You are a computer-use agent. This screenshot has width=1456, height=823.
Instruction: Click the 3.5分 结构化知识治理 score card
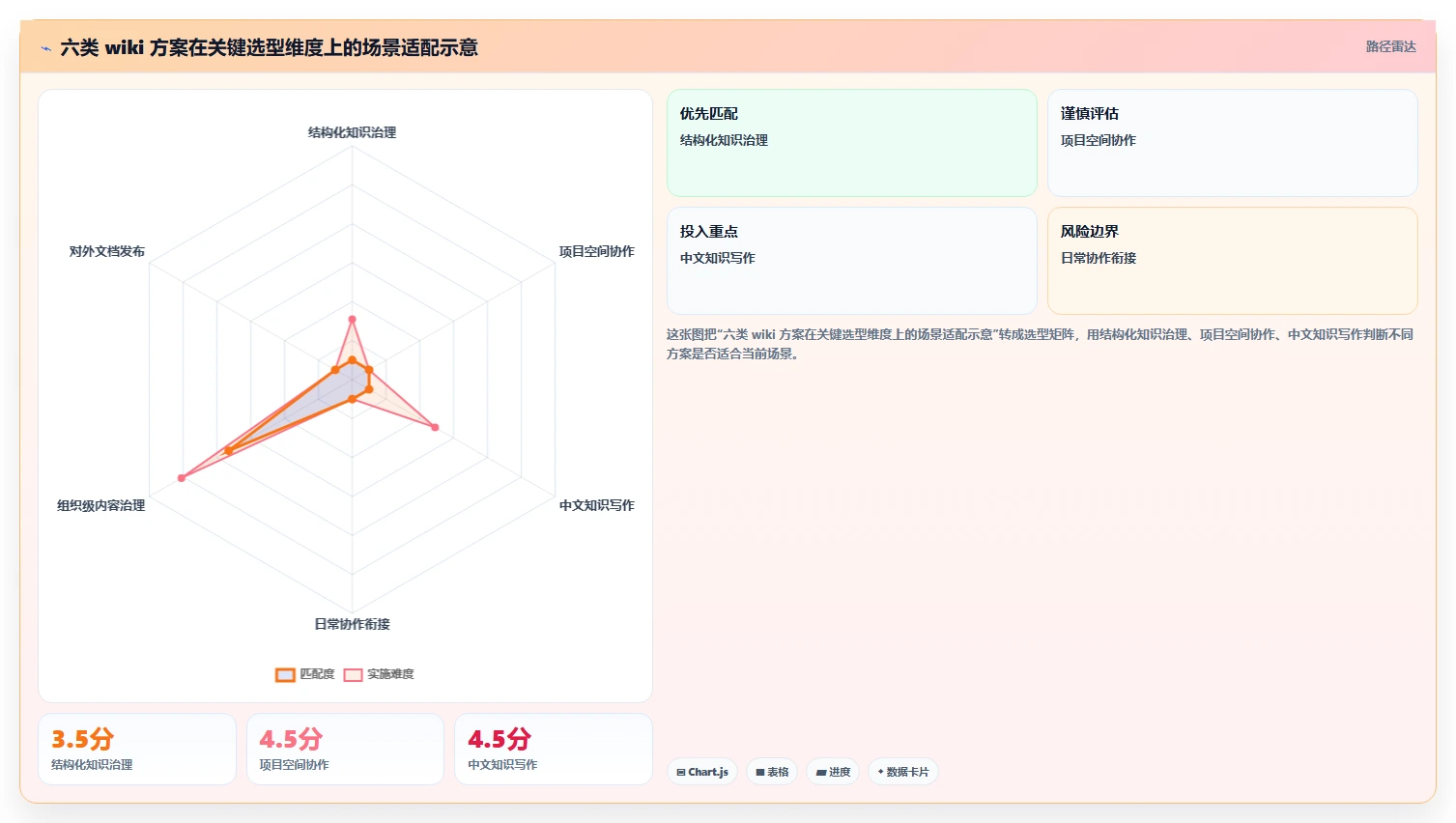137,750
